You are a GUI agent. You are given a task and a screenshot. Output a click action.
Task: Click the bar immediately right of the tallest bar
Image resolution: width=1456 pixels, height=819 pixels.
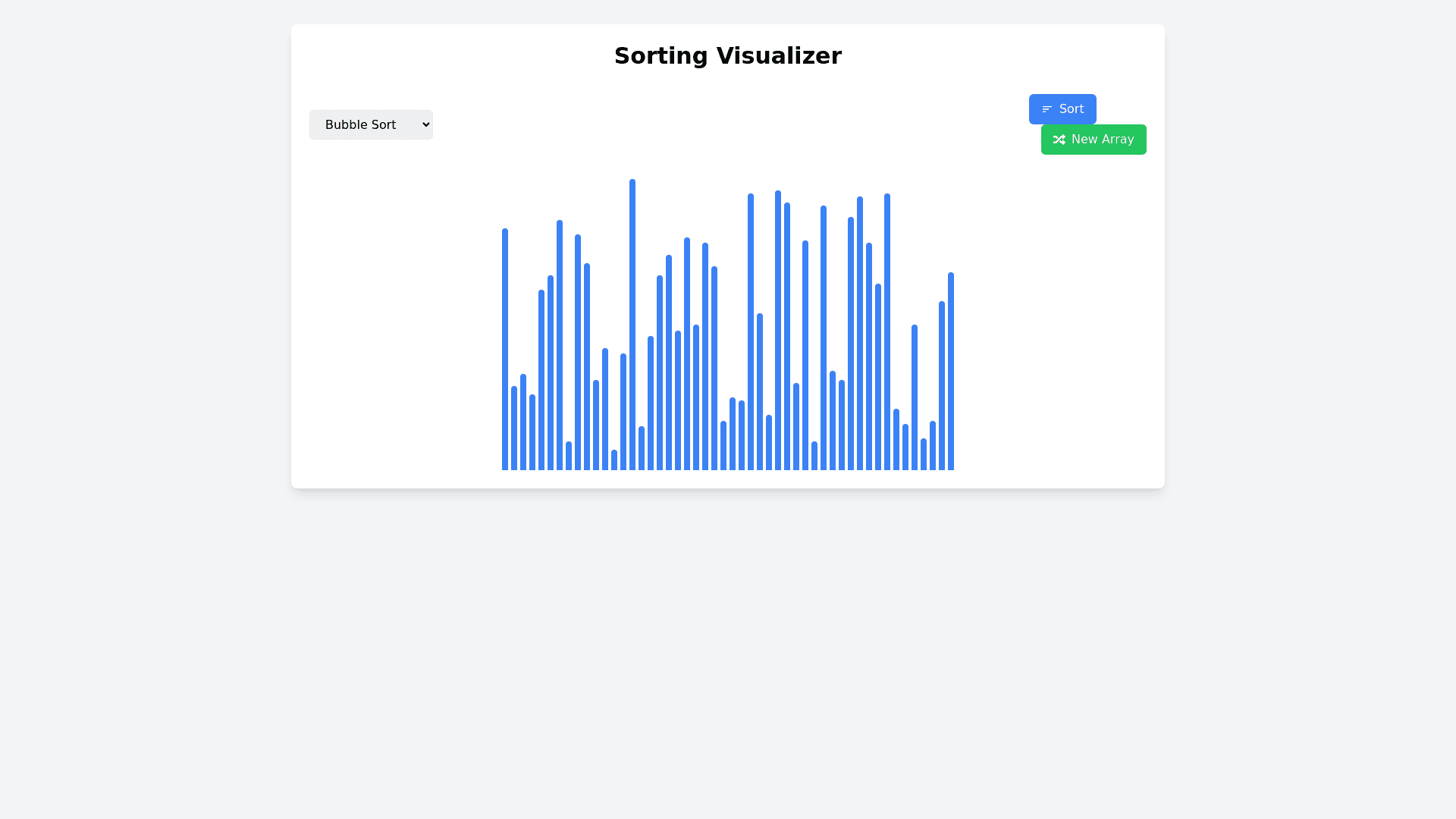[642, 448]
